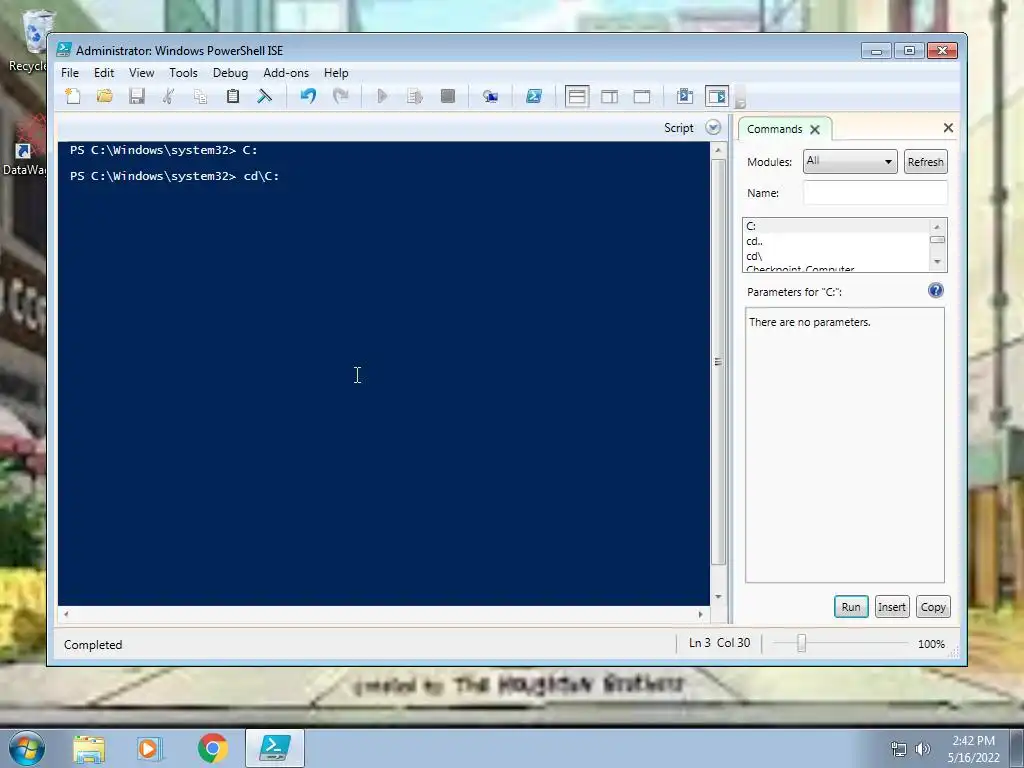Open Google Chrome from the taskbar

pos(212,749)
